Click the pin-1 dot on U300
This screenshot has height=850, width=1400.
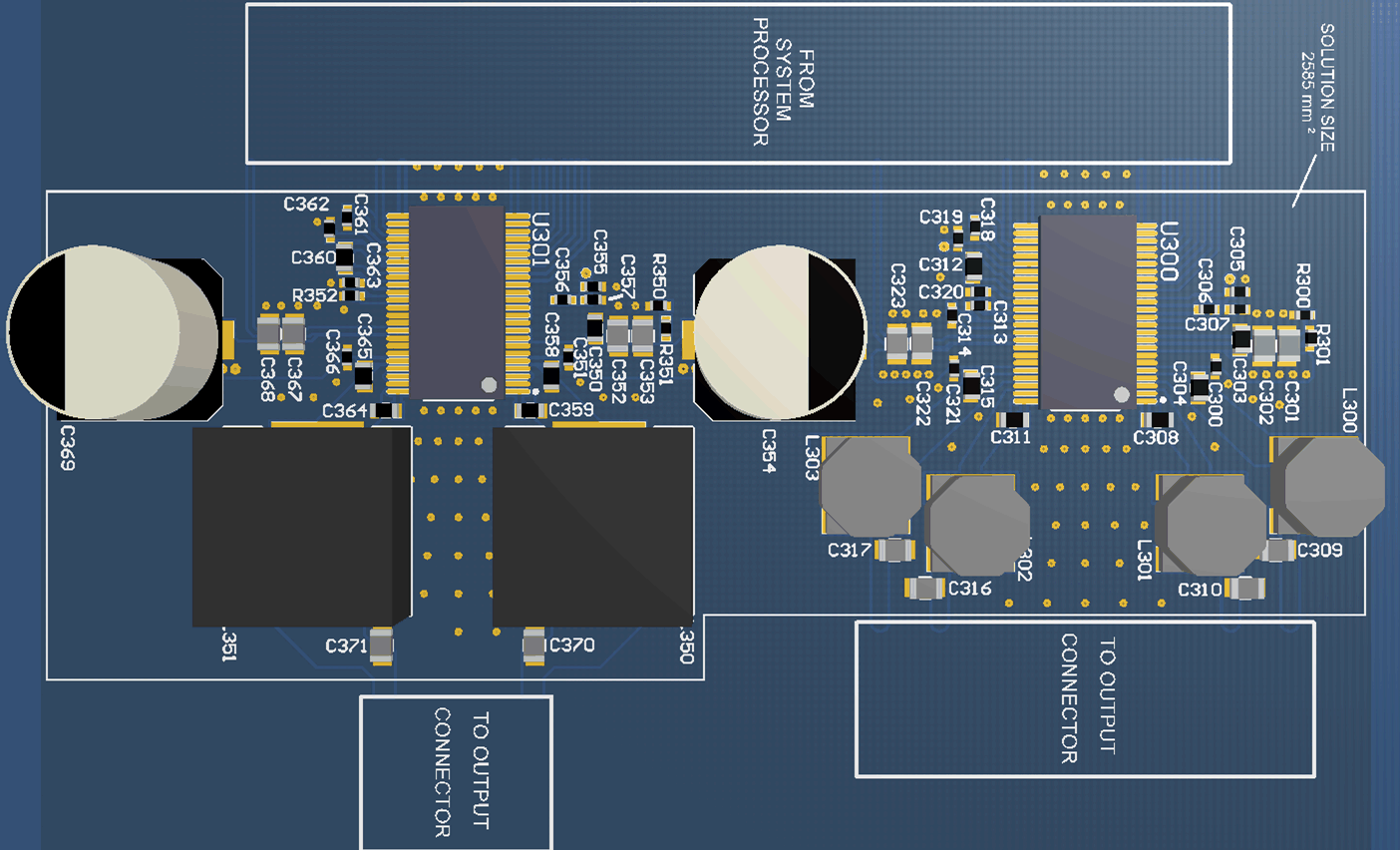click(x=1123, y=395)
